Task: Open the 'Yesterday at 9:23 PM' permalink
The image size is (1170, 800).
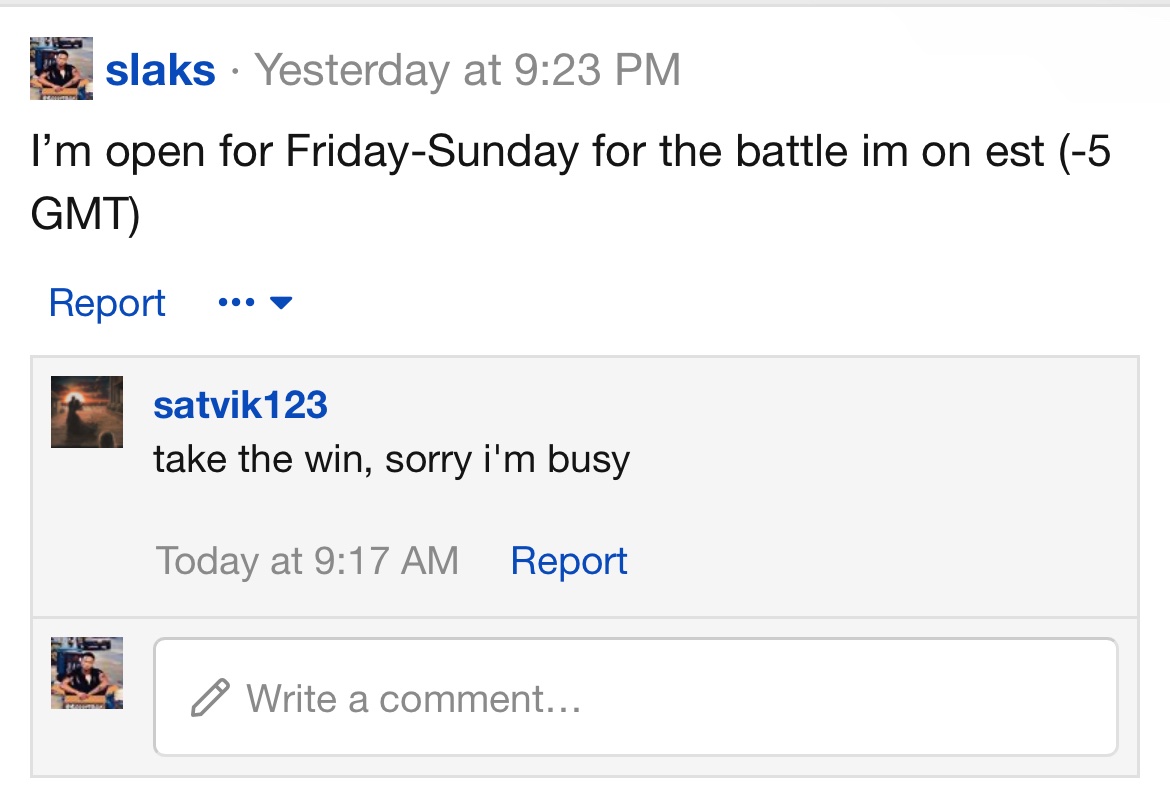Action: tap(467, 70)
